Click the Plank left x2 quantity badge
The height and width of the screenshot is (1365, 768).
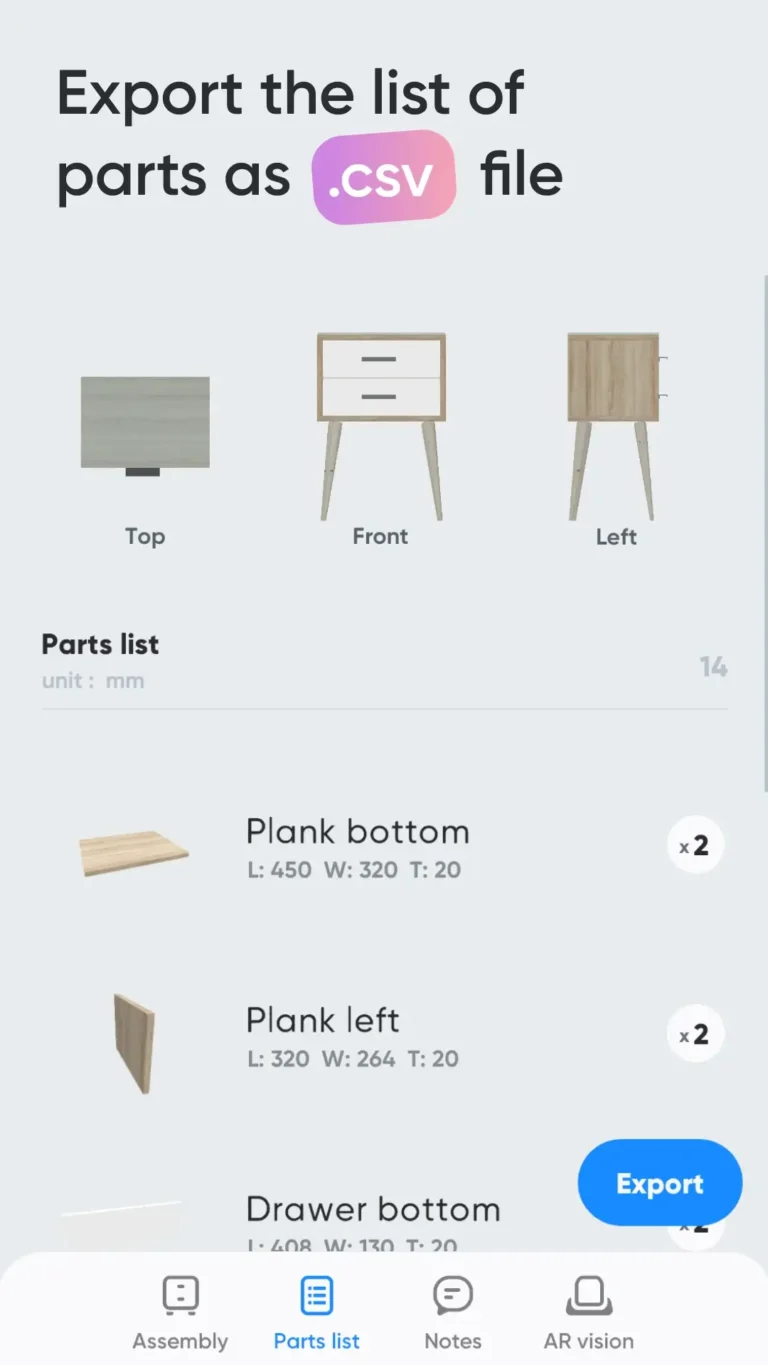[695, 1034]
